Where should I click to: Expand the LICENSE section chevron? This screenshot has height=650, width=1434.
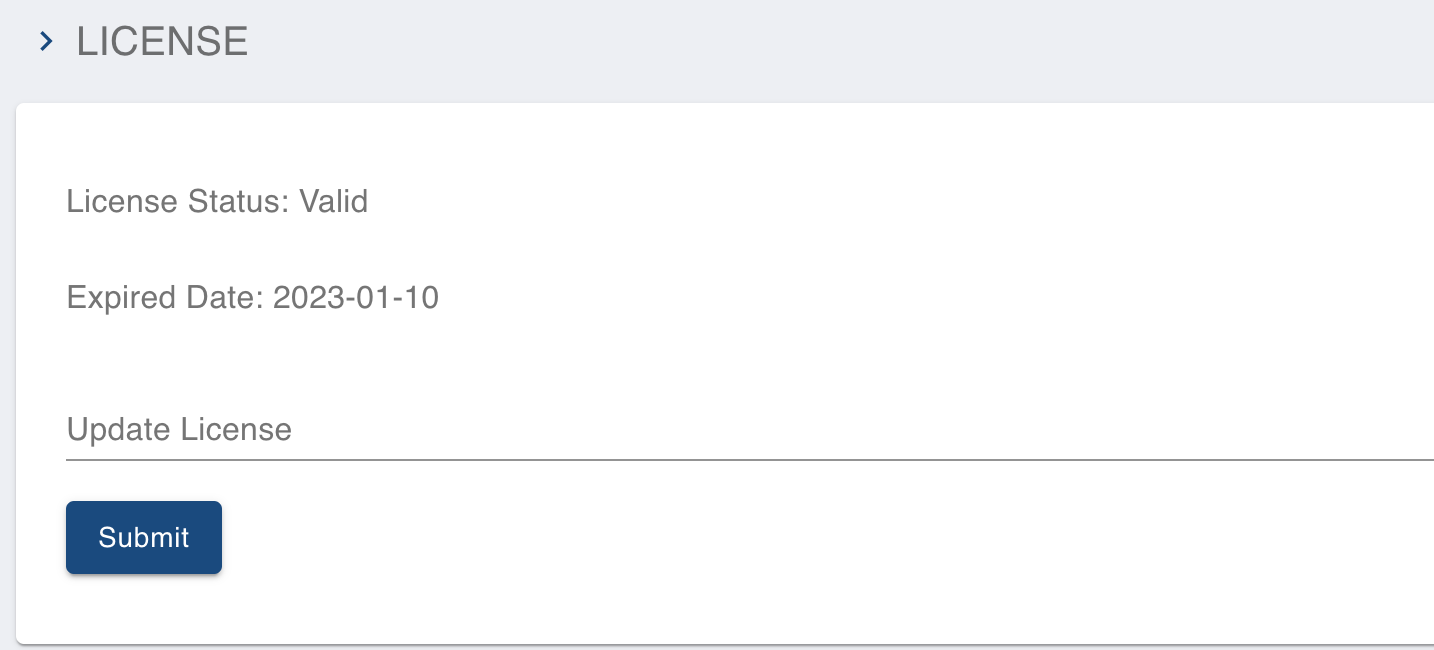tap(45, 42)
